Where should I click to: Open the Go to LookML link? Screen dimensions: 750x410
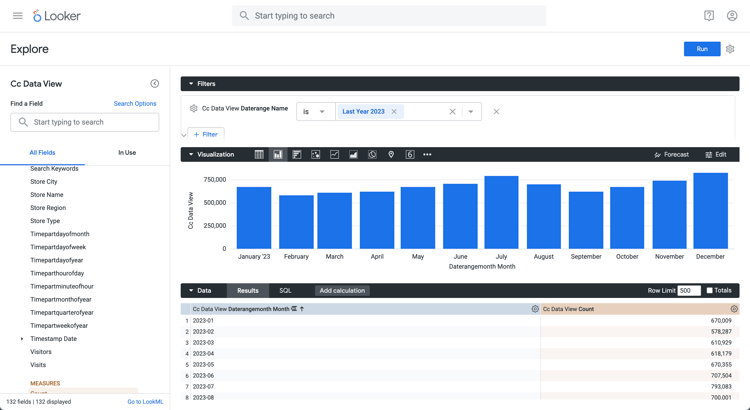tap(145, 402)
